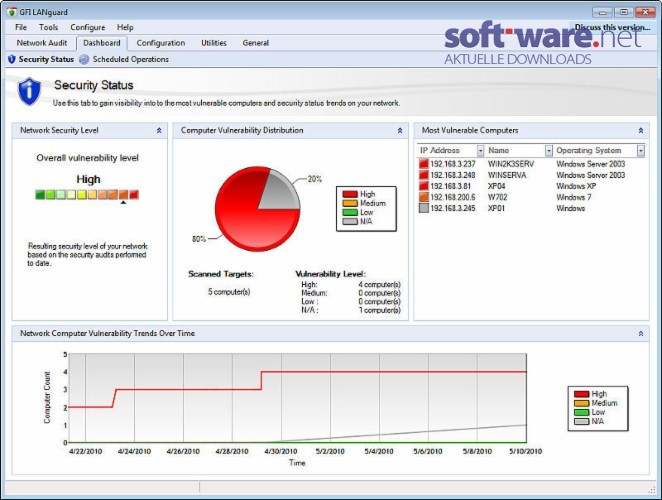Open the IP Address column filter dropdown

coord(480,151)
